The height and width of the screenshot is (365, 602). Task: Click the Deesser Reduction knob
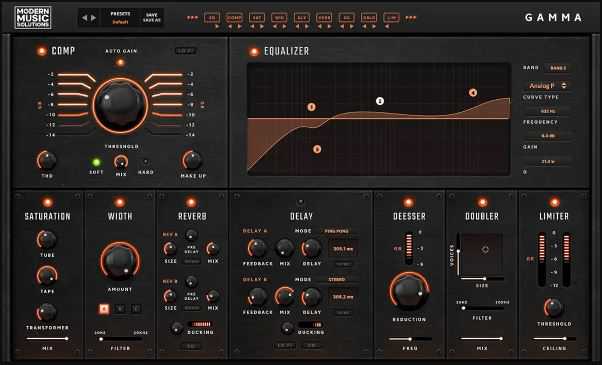[409, 291]
